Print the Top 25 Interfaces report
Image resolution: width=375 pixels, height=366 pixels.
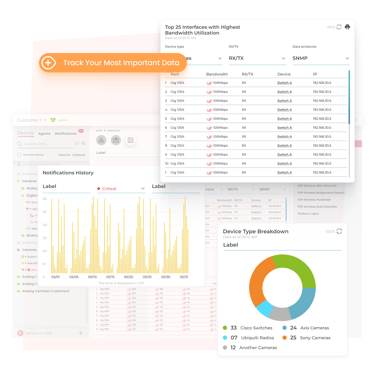(347, 27)
